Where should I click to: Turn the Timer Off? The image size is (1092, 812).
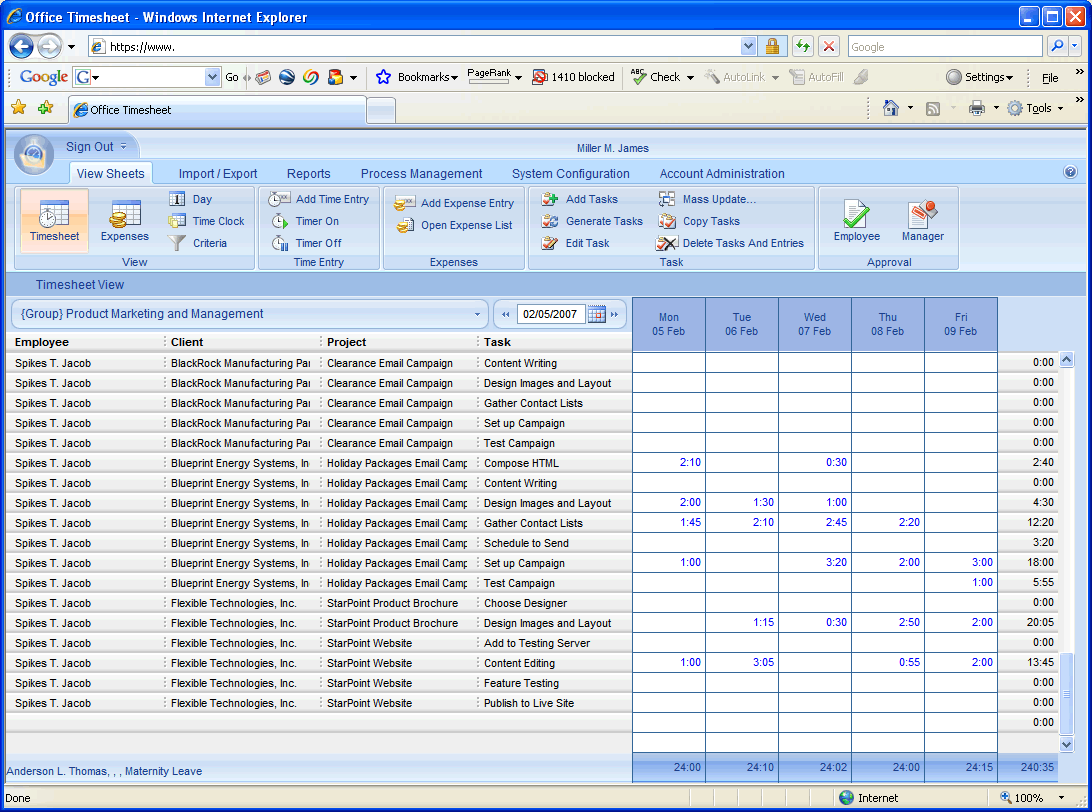click(318, 243)
